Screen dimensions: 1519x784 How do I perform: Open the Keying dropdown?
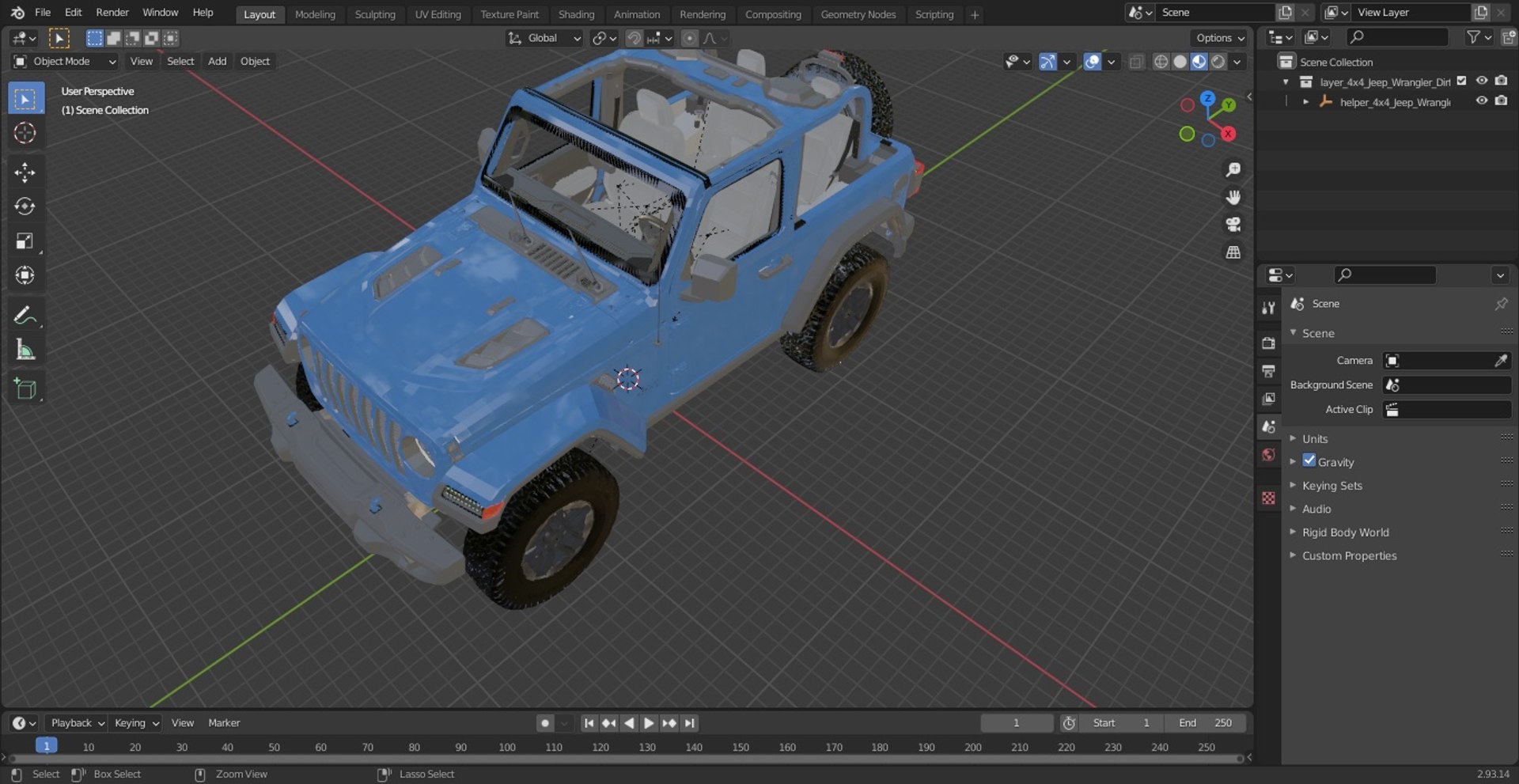[136, 723]
